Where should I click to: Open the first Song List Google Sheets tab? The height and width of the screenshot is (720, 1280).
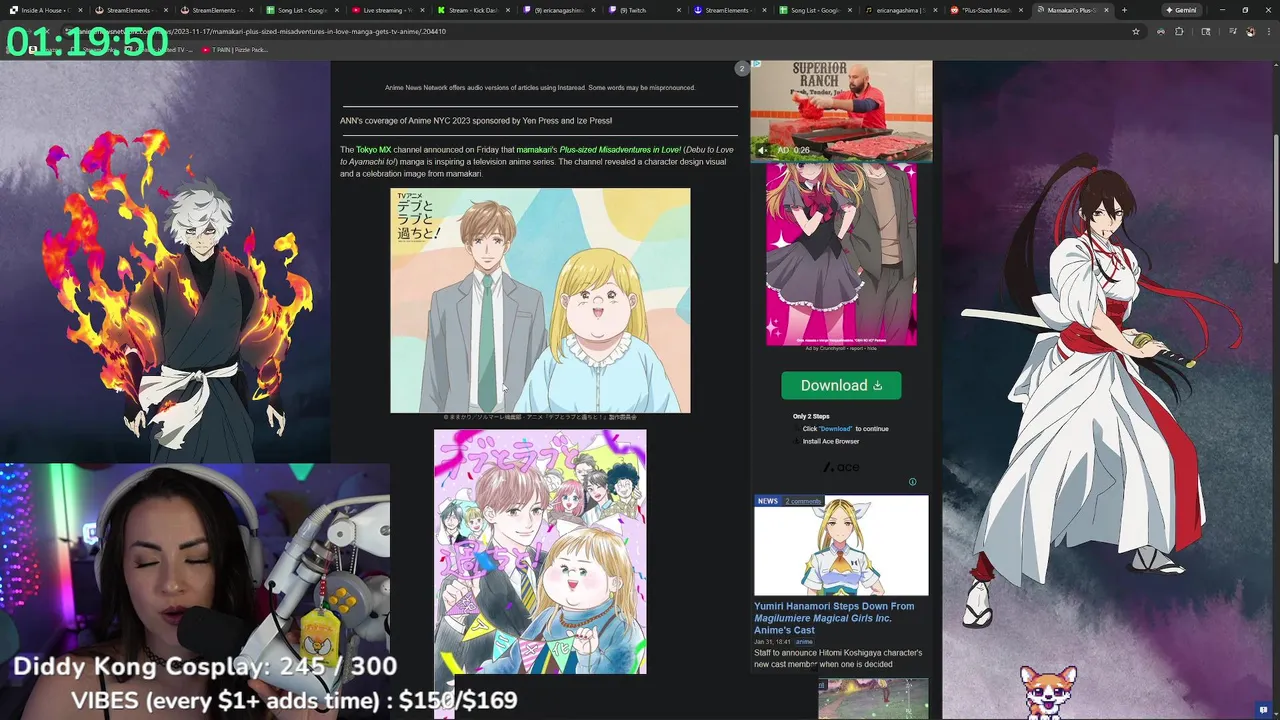click(x=302, y=10)
